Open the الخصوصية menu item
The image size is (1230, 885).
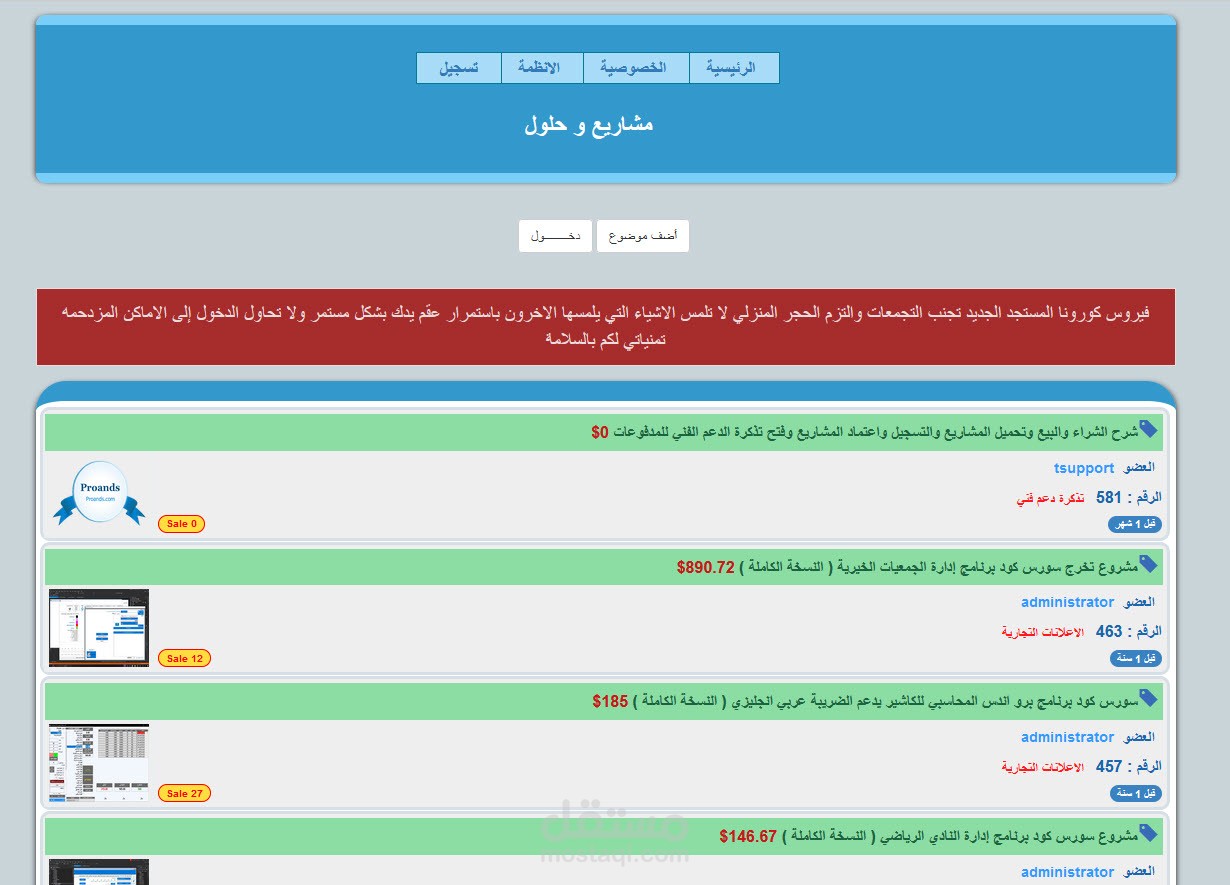637,68
